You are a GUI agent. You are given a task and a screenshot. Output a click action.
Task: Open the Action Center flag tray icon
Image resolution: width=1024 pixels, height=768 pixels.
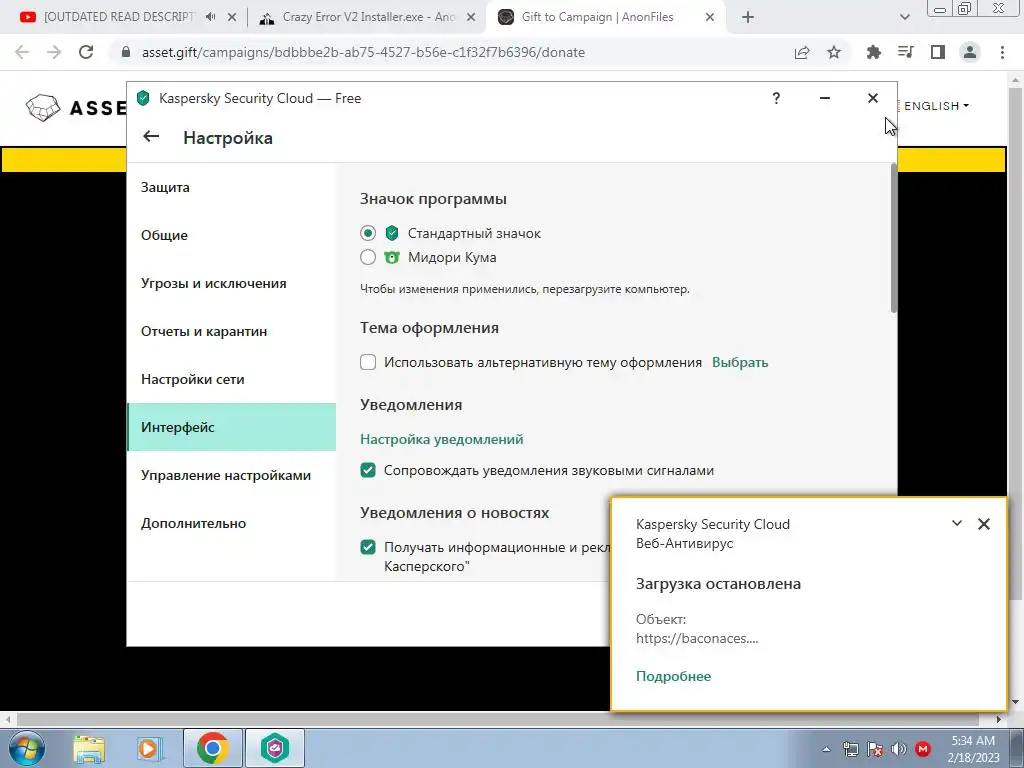click(x=874, y=749)
